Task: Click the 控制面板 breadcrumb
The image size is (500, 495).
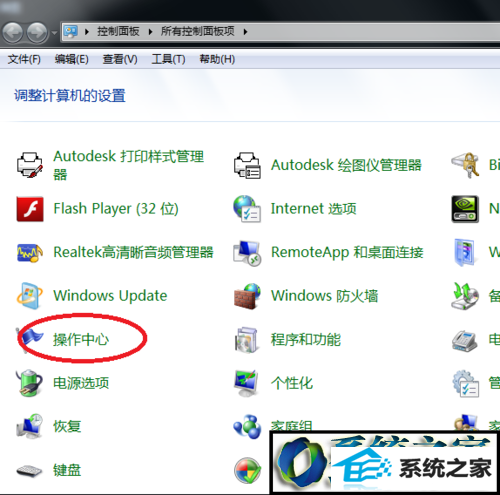Action: coord(118,32)
